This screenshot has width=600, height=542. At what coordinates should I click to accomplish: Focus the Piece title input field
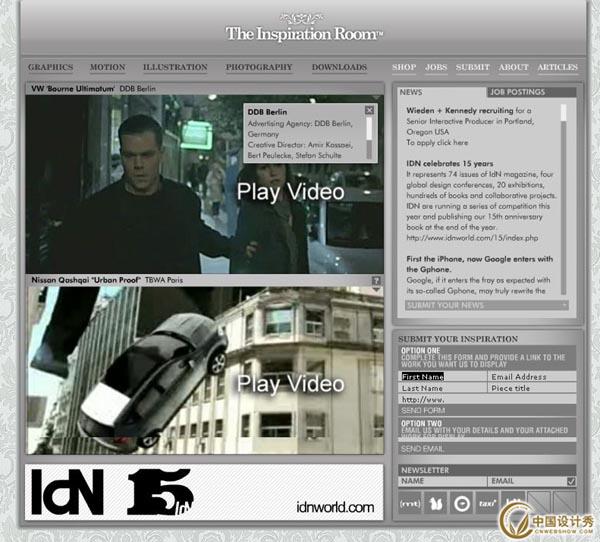pos(532,388)
